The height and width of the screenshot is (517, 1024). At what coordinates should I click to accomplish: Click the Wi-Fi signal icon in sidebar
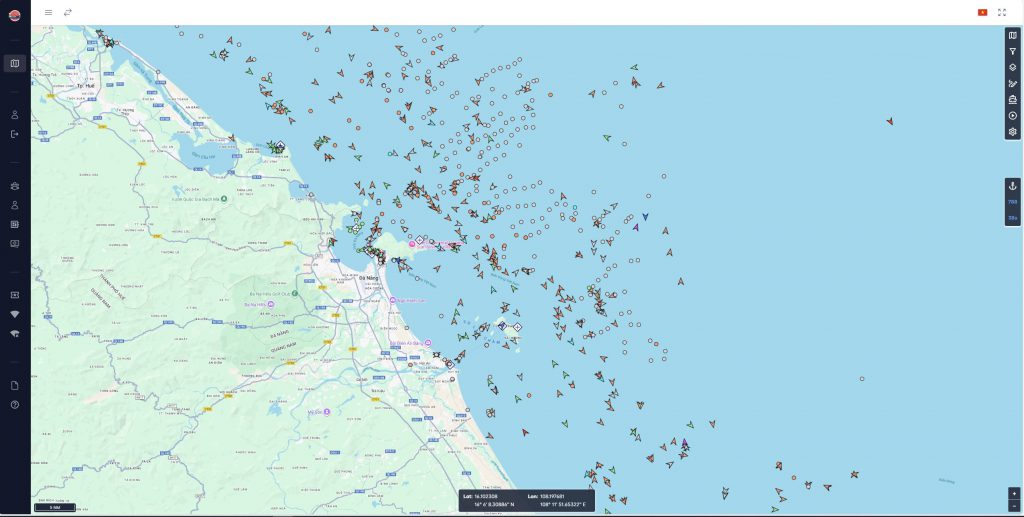pos(15,314)
